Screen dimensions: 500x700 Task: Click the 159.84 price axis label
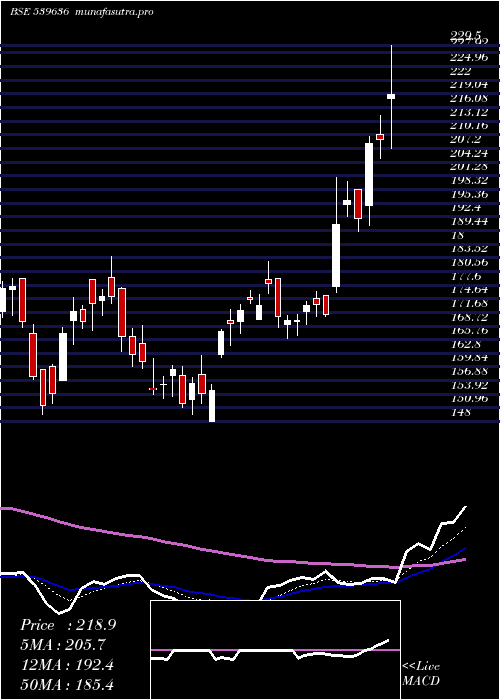point(470,358)
